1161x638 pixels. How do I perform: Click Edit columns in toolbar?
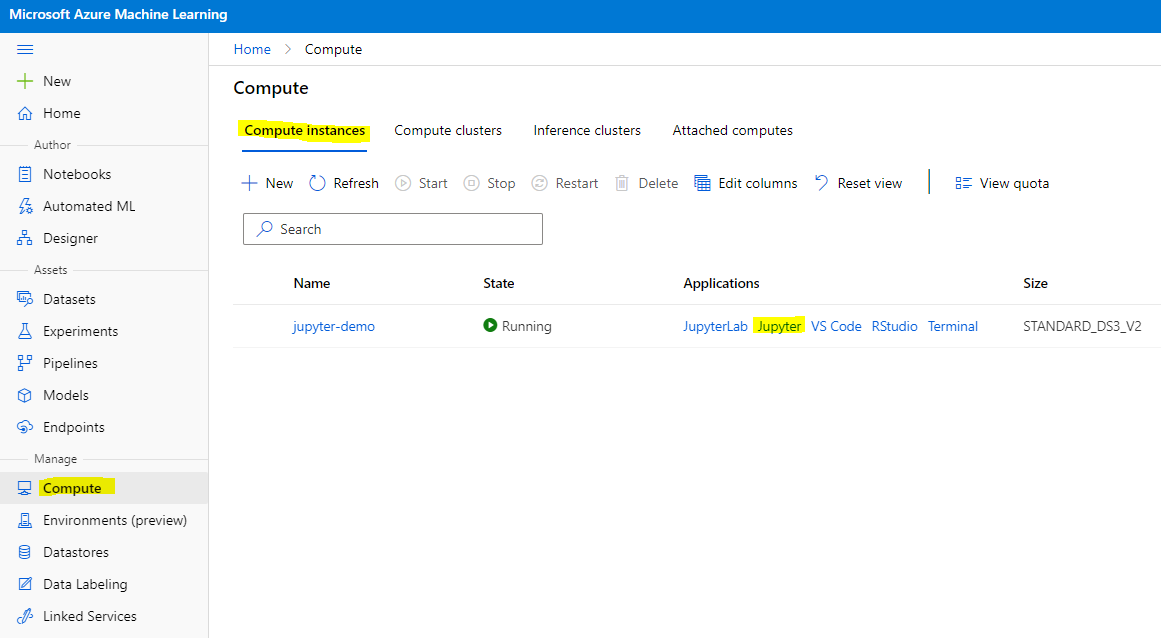(745, 183)
